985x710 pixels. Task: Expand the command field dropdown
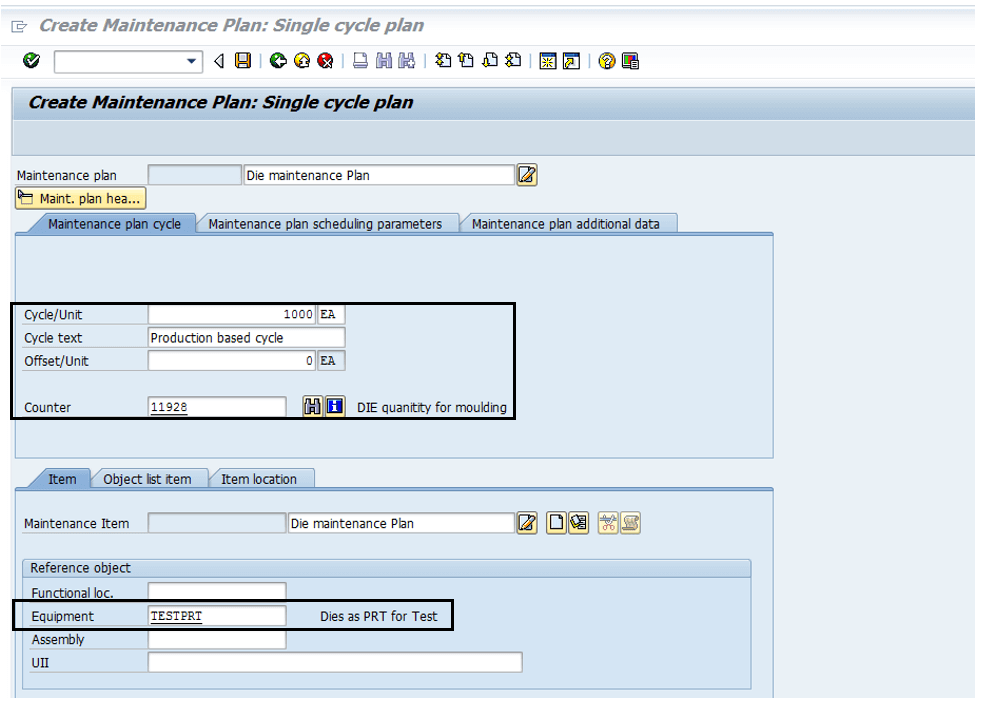192,61
